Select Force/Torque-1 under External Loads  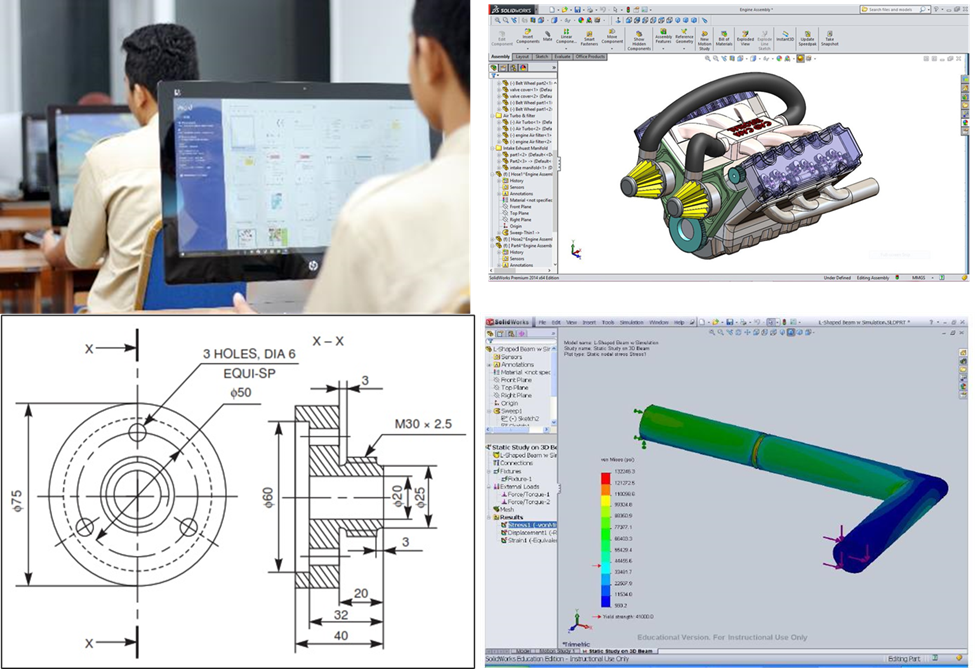527,494
